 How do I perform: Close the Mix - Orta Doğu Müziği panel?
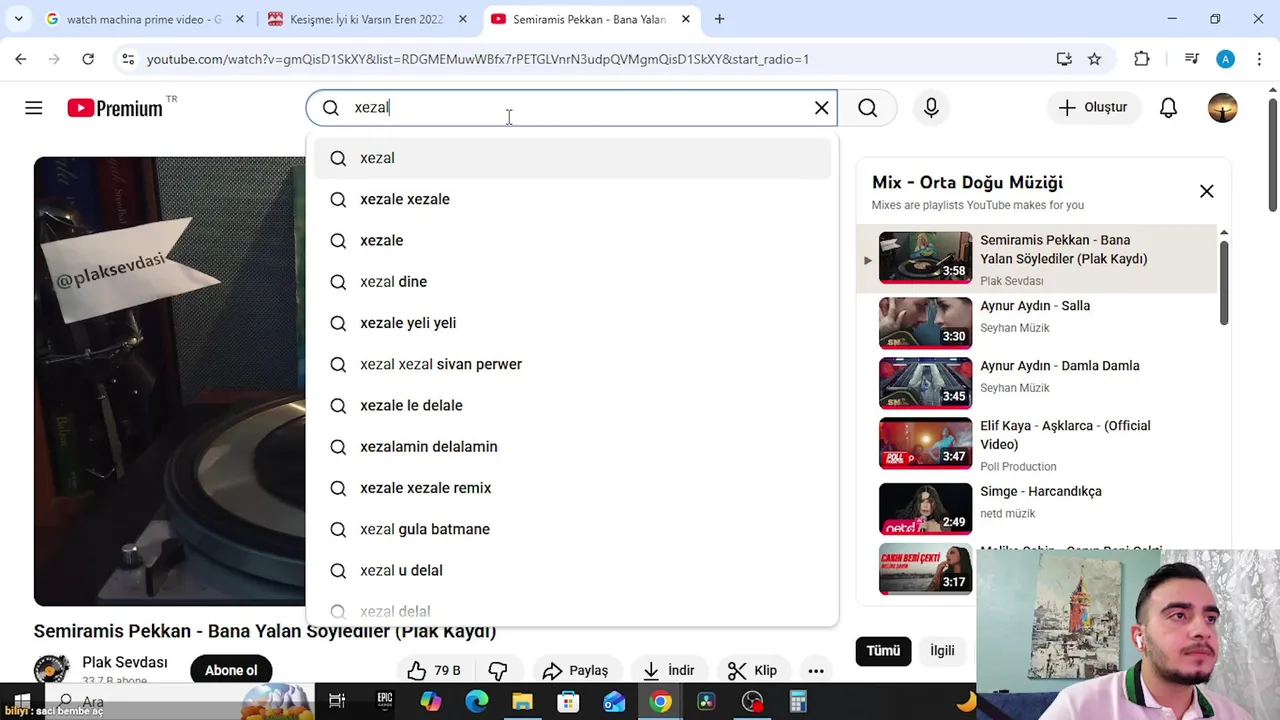[1206, 191]
